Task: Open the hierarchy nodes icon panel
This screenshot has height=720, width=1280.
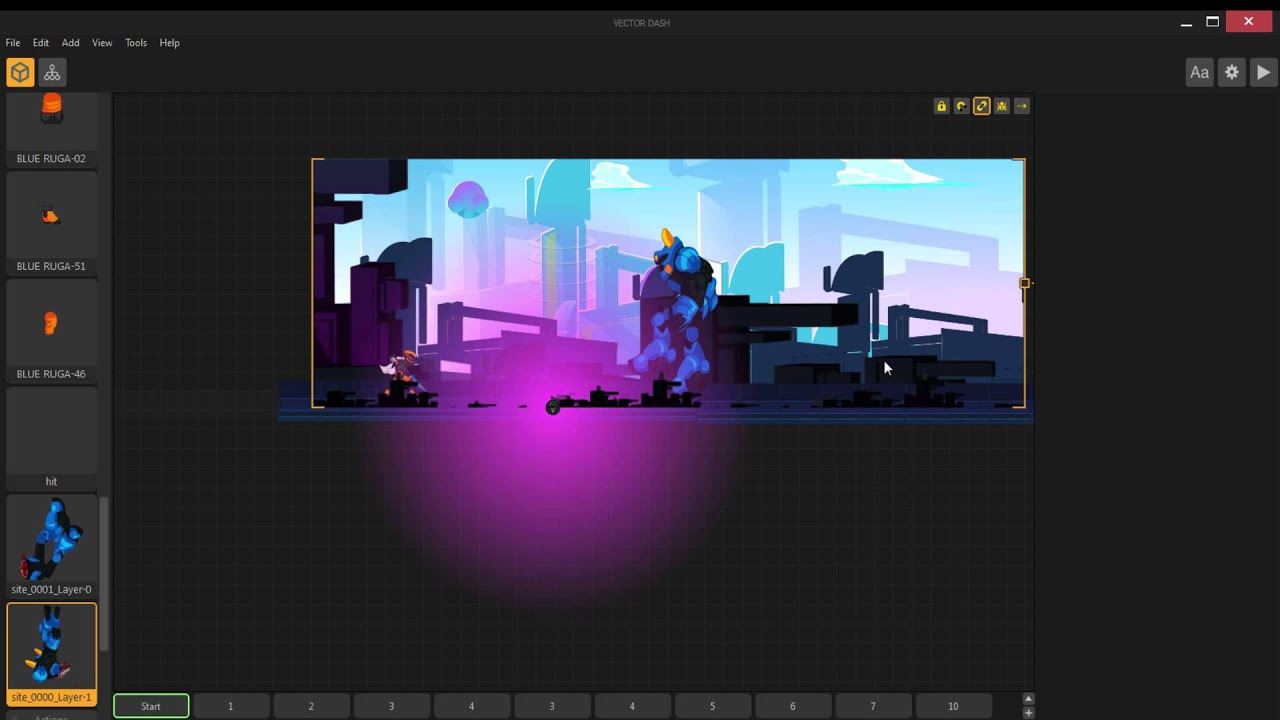Action: 52,72
